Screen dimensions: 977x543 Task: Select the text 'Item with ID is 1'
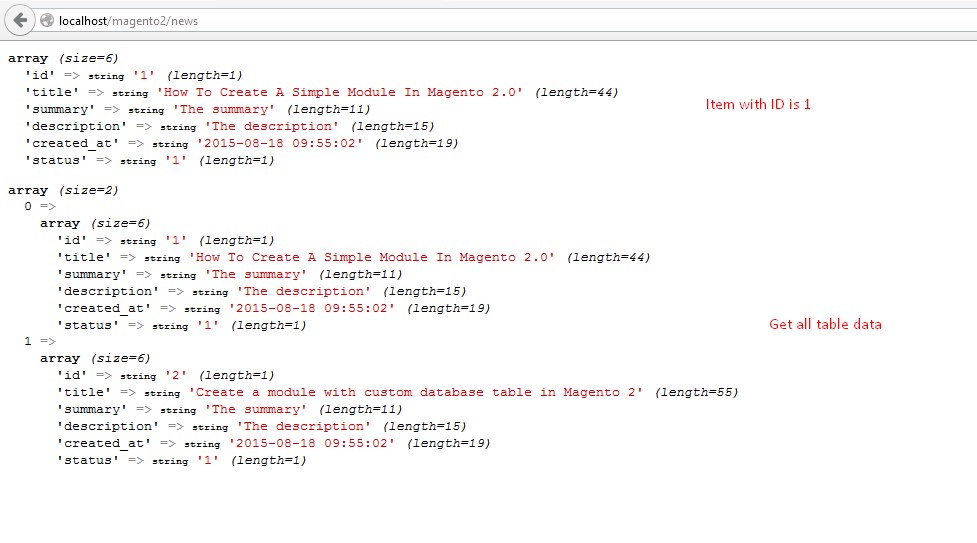pyautogui.click(x=758, y=104)
